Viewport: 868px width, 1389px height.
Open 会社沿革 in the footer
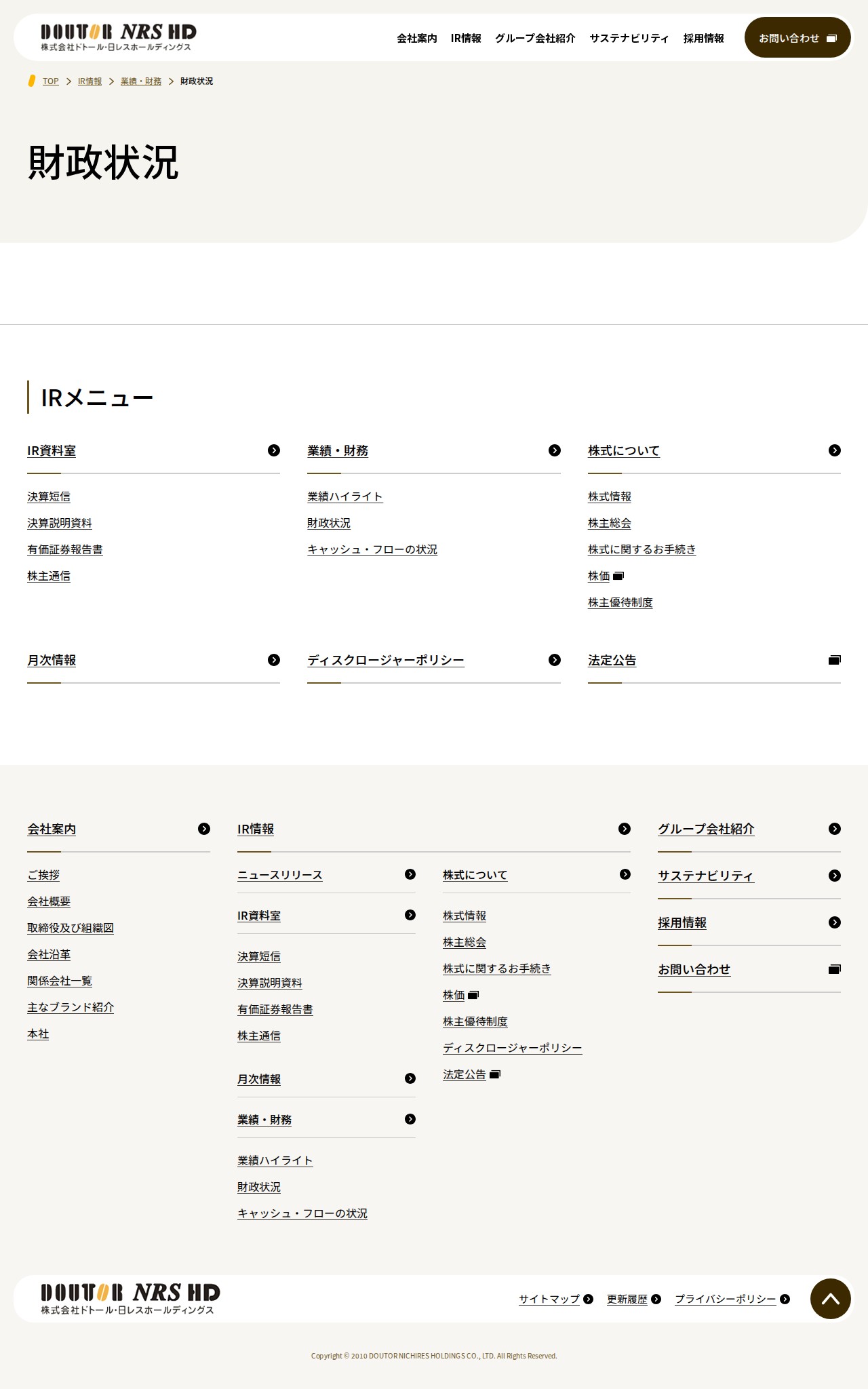click(x=49, y=954)
